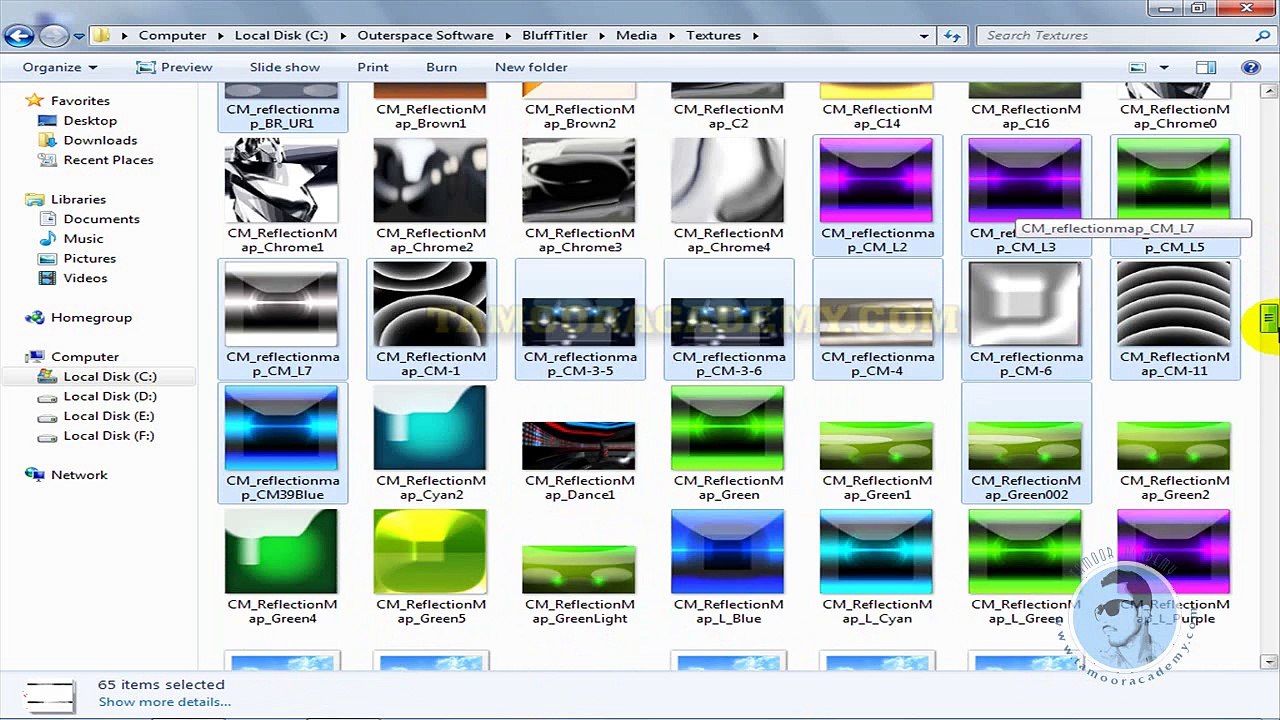The image size is (1280, 720).
Task: Create a New folder
Action: pyautogui.click(x=531, y=67)
